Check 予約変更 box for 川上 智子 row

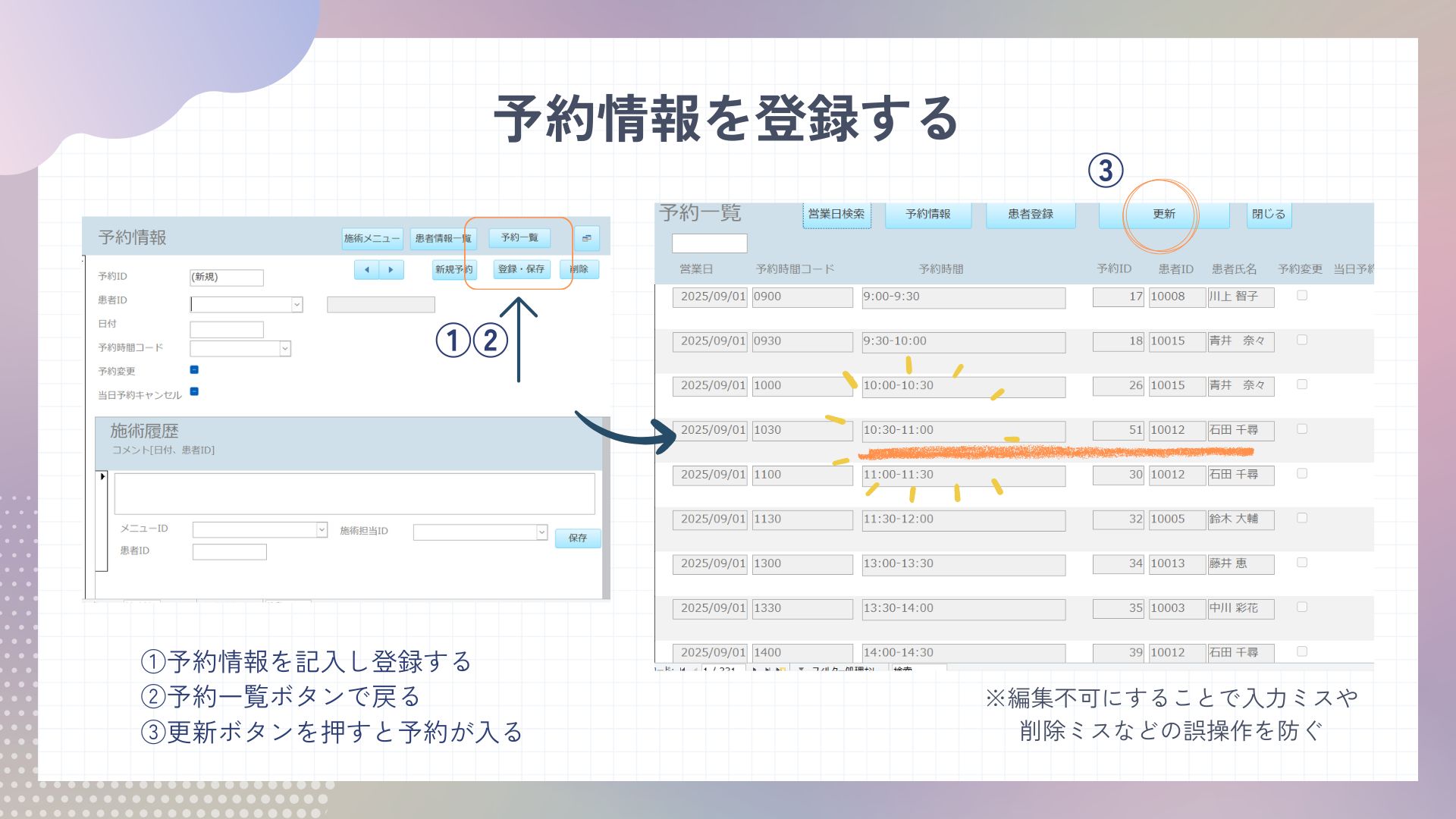tap(1302, 296)
